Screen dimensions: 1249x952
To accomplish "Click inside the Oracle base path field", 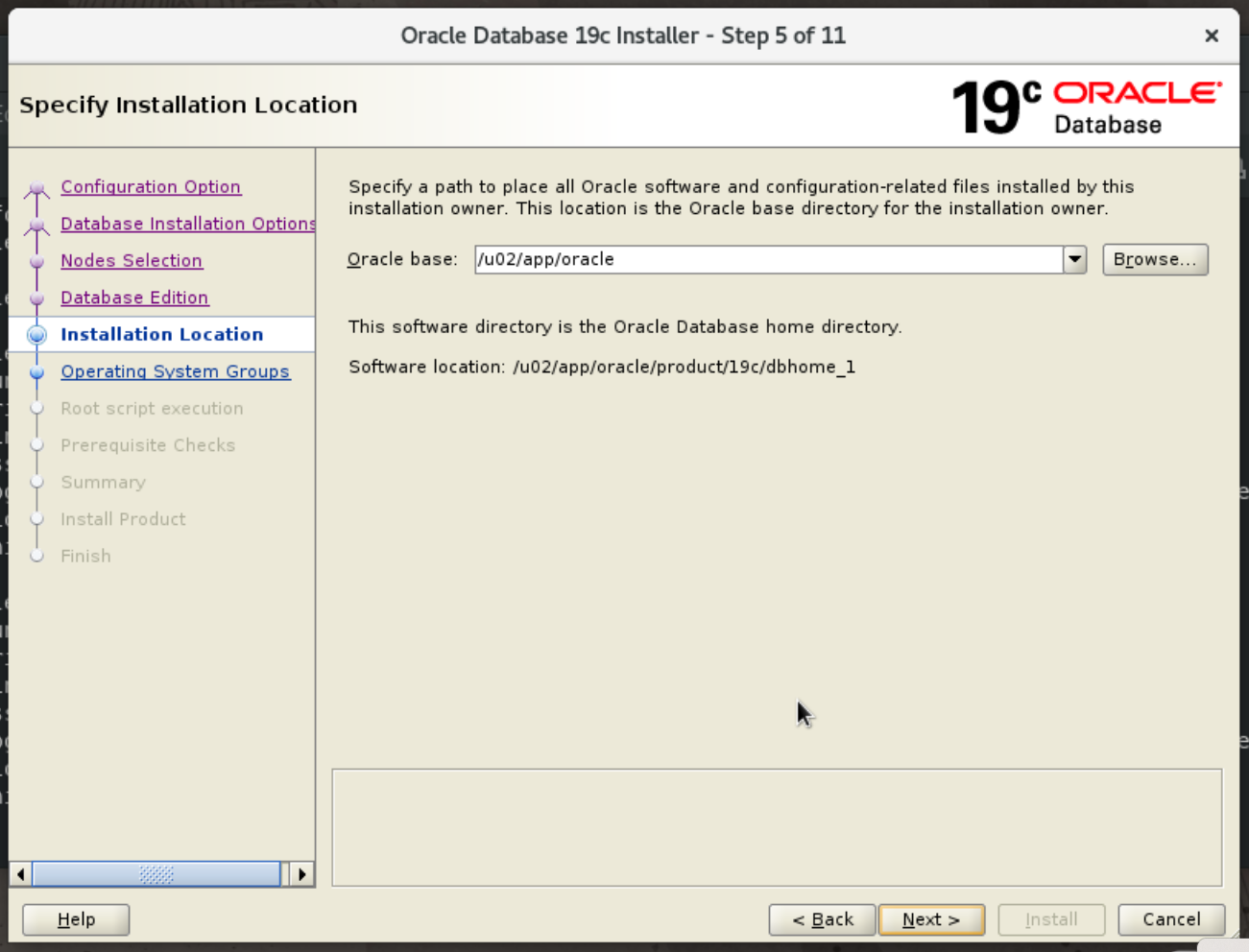I will tap(769, 259).
